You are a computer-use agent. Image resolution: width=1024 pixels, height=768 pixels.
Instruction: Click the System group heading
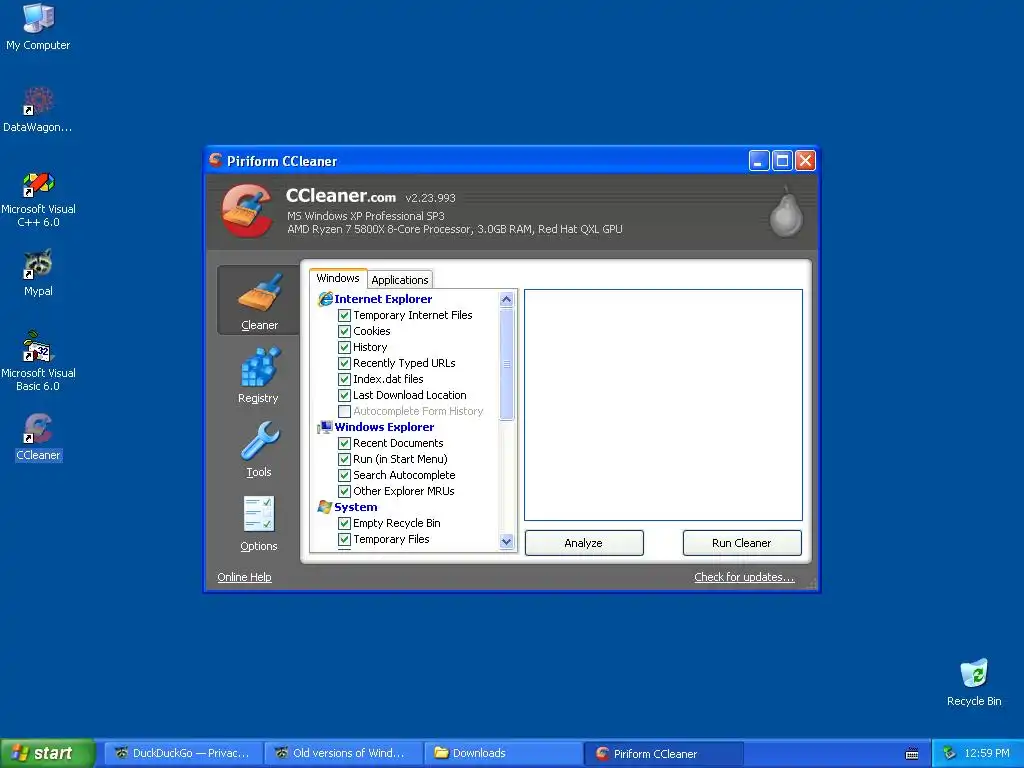coord(356,507)
